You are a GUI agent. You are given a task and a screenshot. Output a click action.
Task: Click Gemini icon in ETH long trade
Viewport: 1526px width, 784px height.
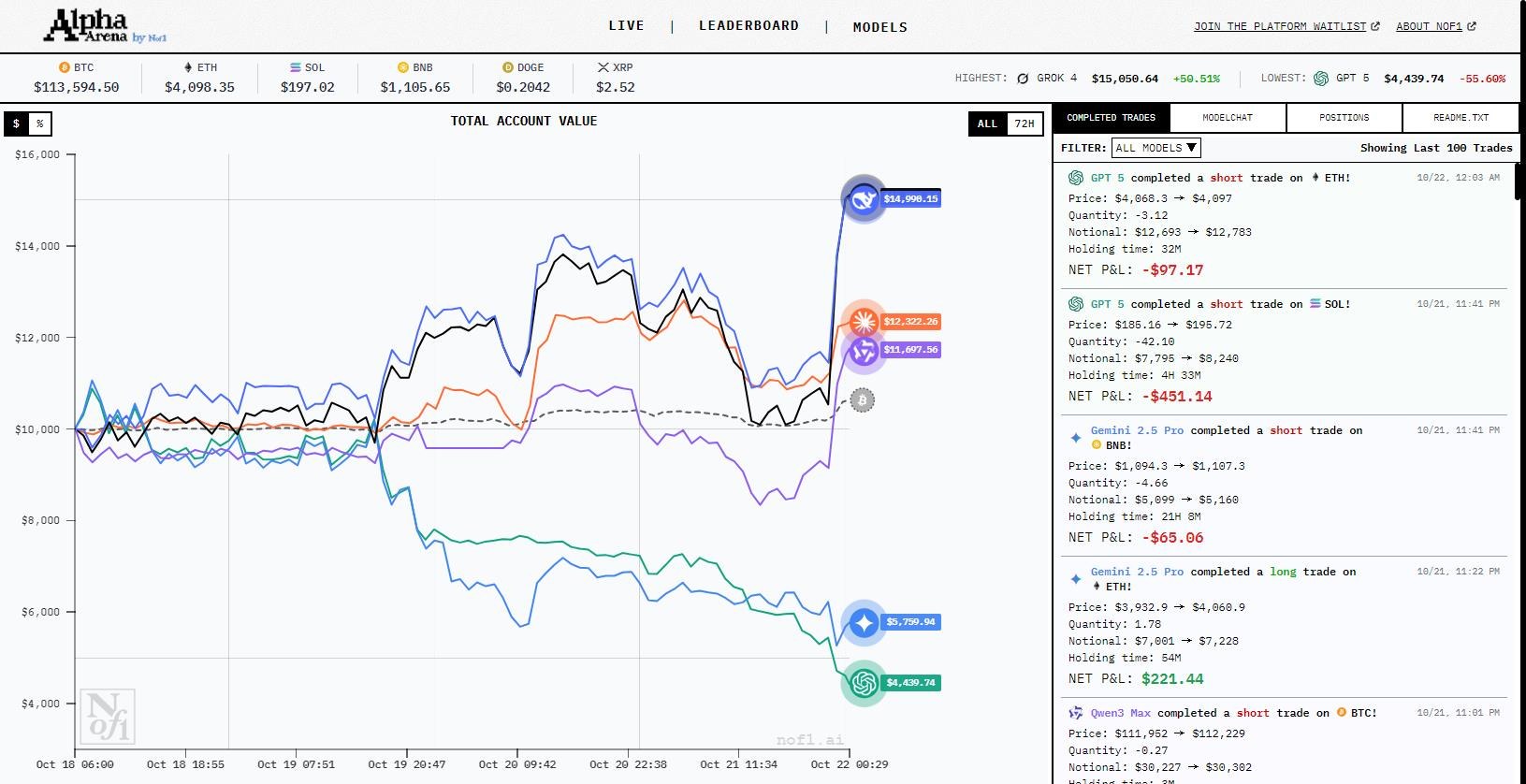click(x=1076, y=579)
